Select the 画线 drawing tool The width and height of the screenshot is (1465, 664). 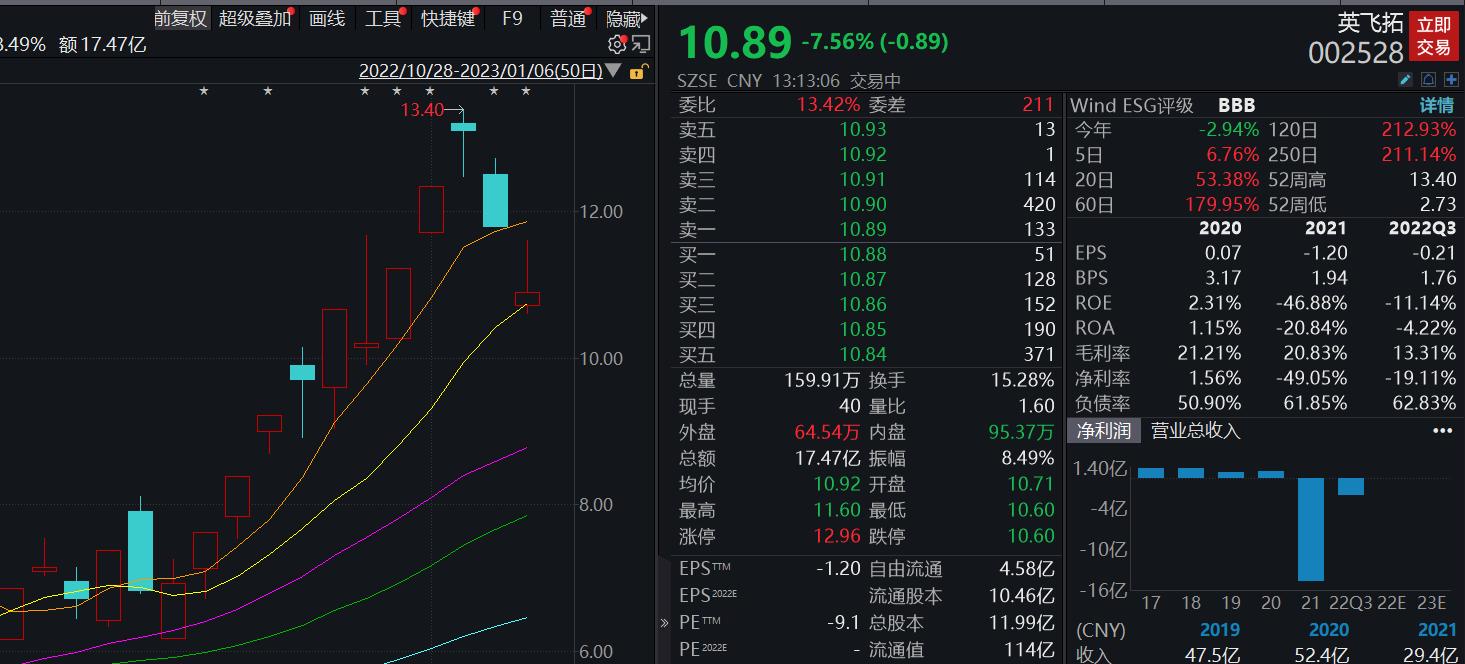327,18
